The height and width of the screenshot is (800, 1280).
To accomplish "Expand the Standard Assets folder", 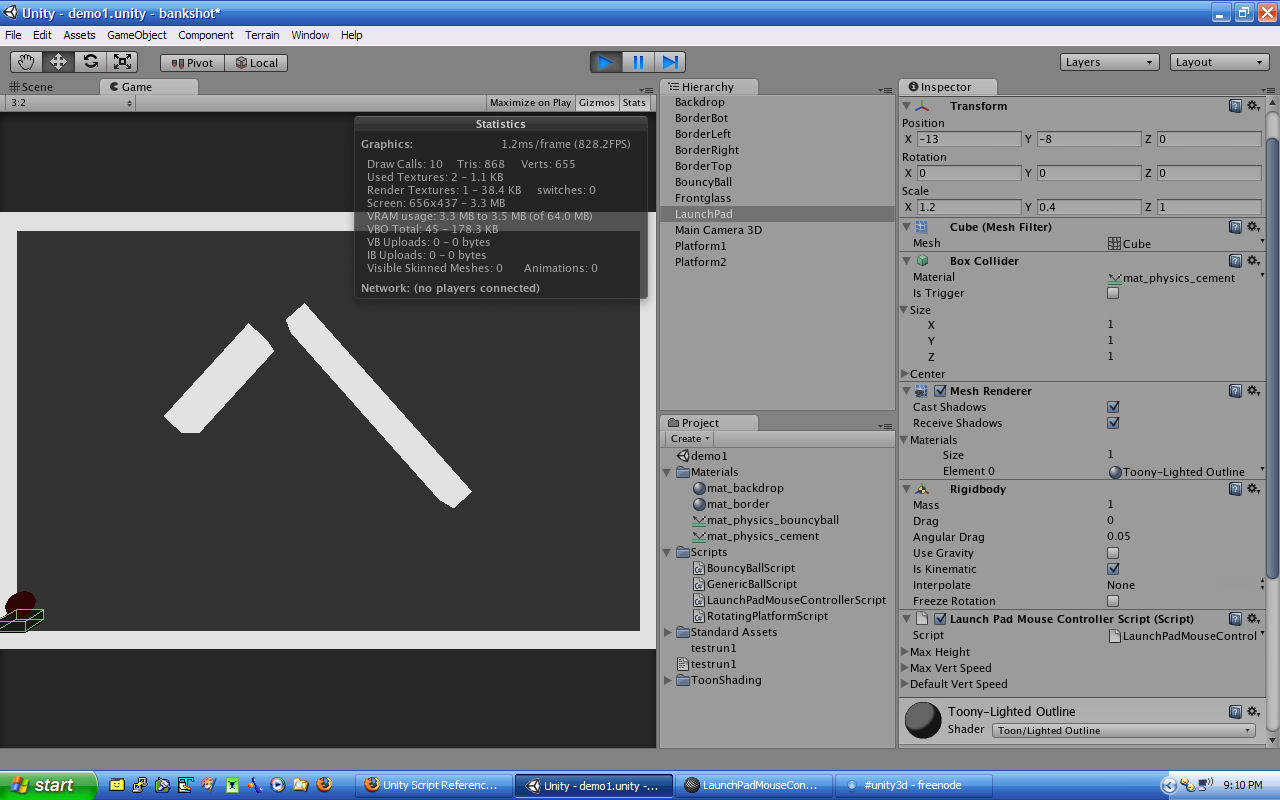I will coord(669,632).
